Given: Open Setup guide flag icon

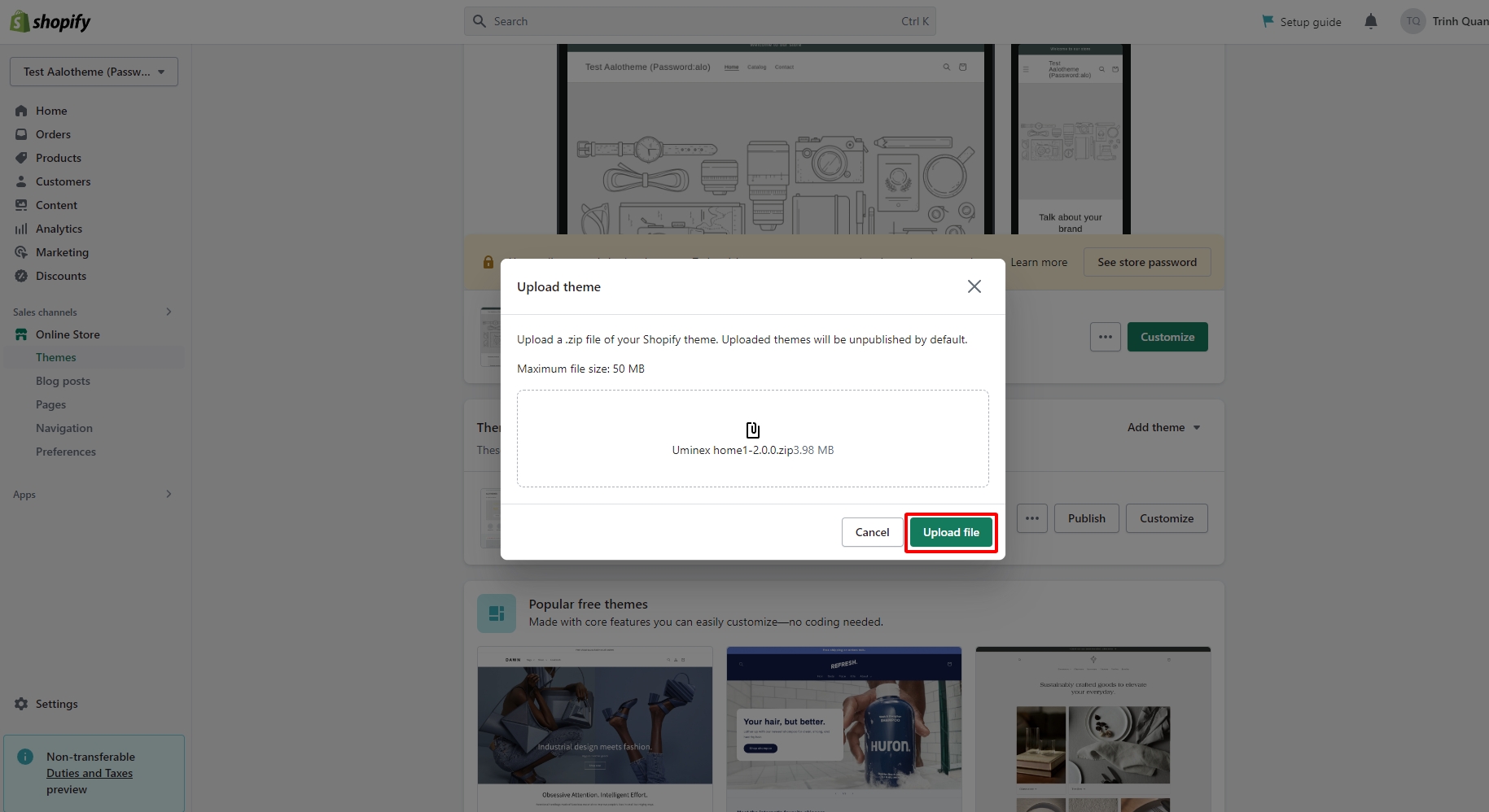Looking at the screenshot, I should [x=1268, y=21].
